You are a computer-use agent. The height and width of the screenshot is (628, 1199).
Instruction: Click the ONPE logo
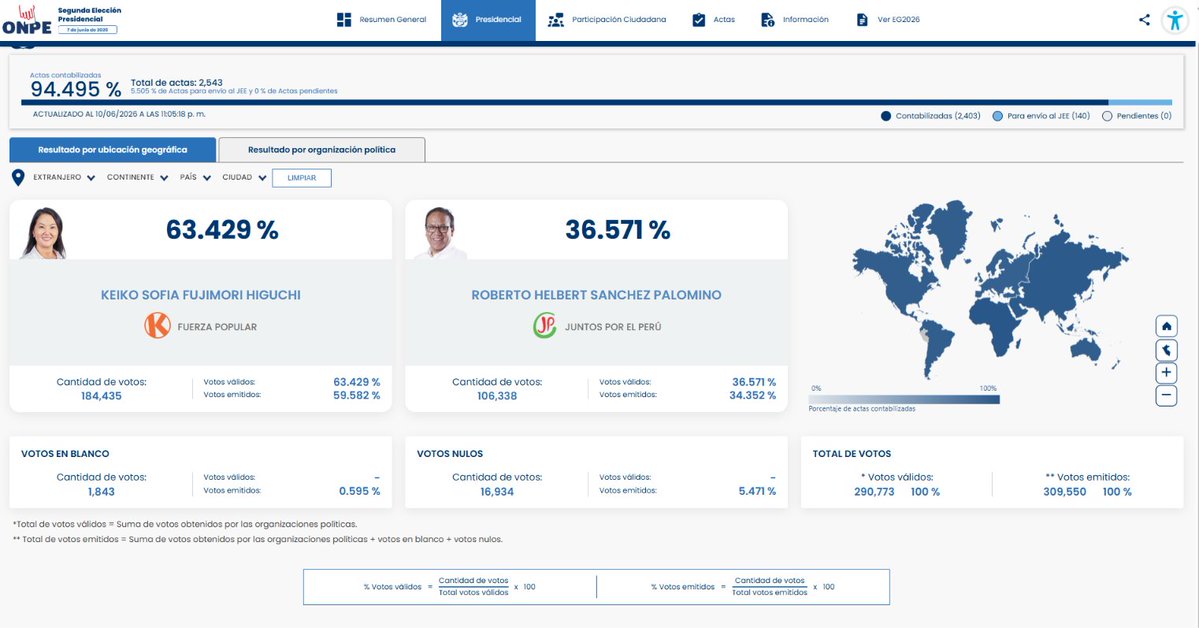(27, 21)
